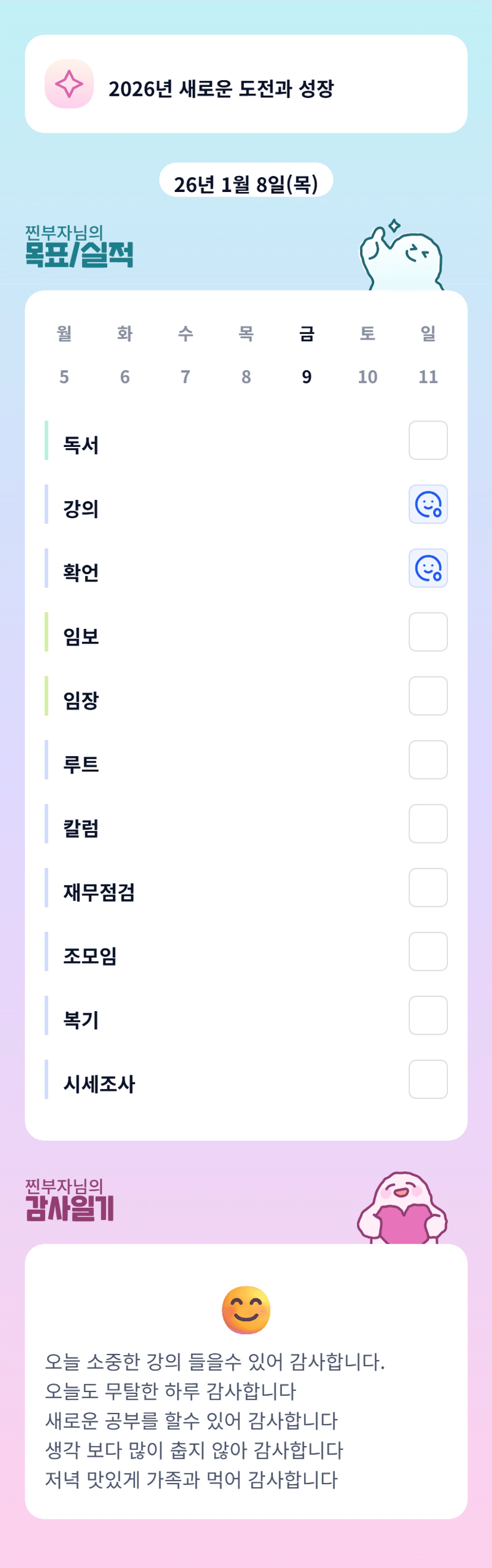Click the smiley icon for 확언
This screenshot has height=1568, width=492.
[x=428, y=568]
